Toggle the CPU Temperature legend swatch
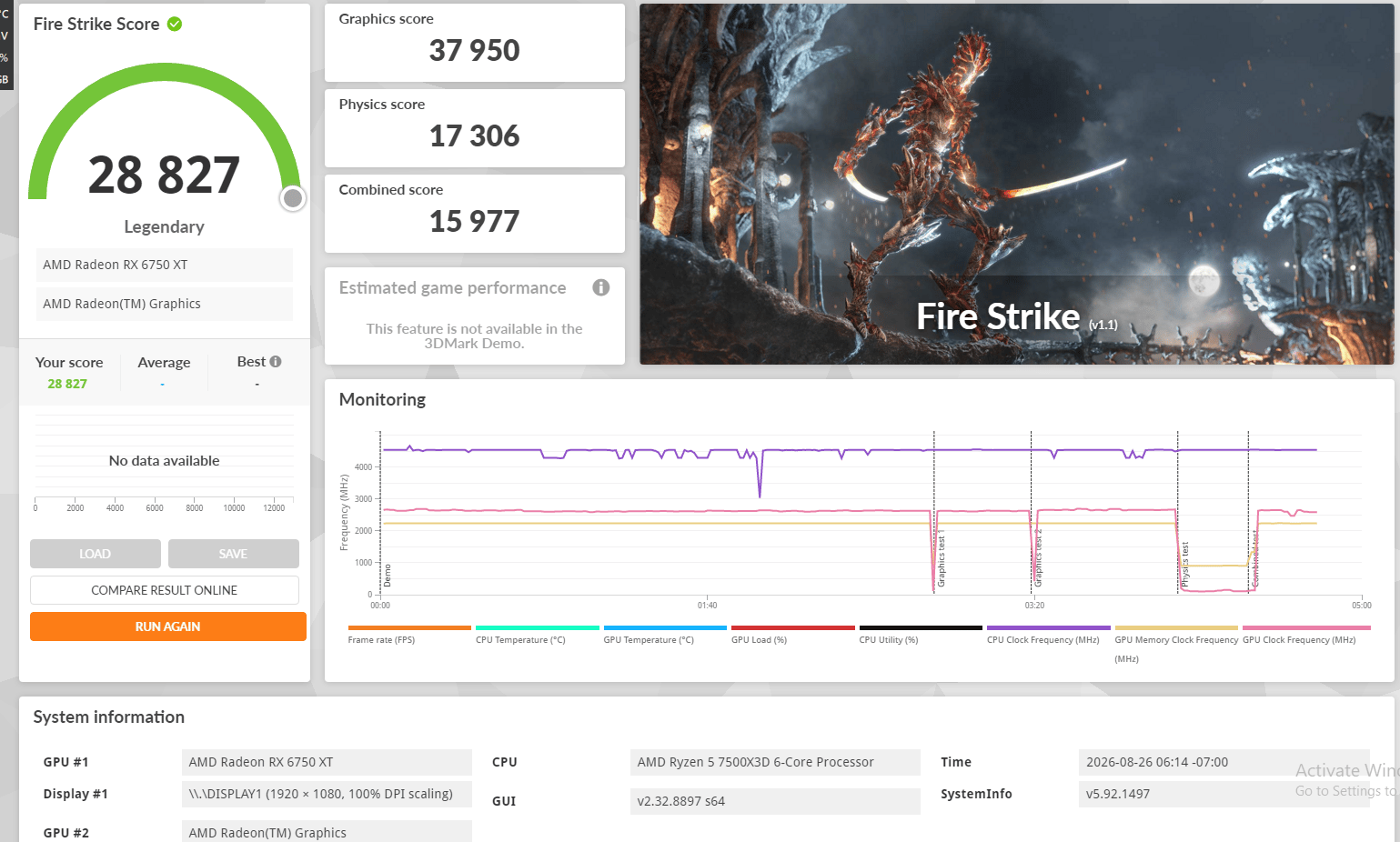 [x=537, y=627]
